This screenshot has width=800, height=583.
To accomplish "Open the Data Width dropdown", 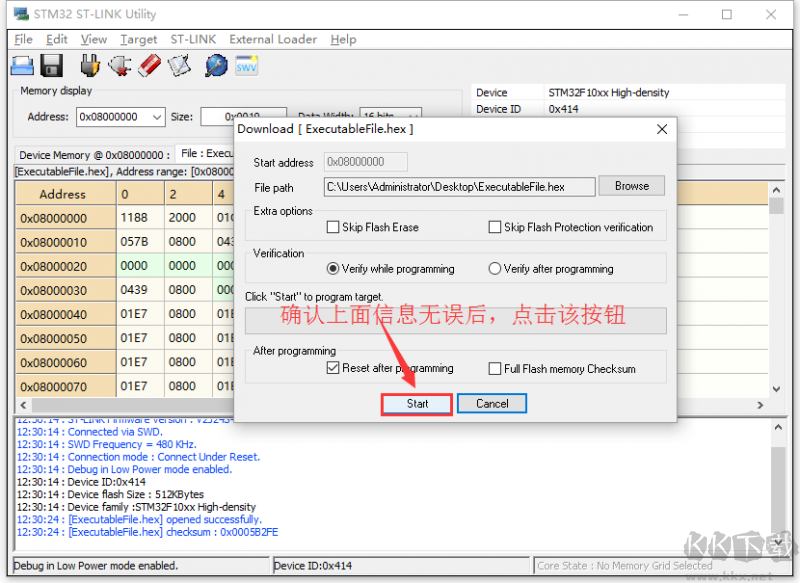I will (x=412, y=117).
